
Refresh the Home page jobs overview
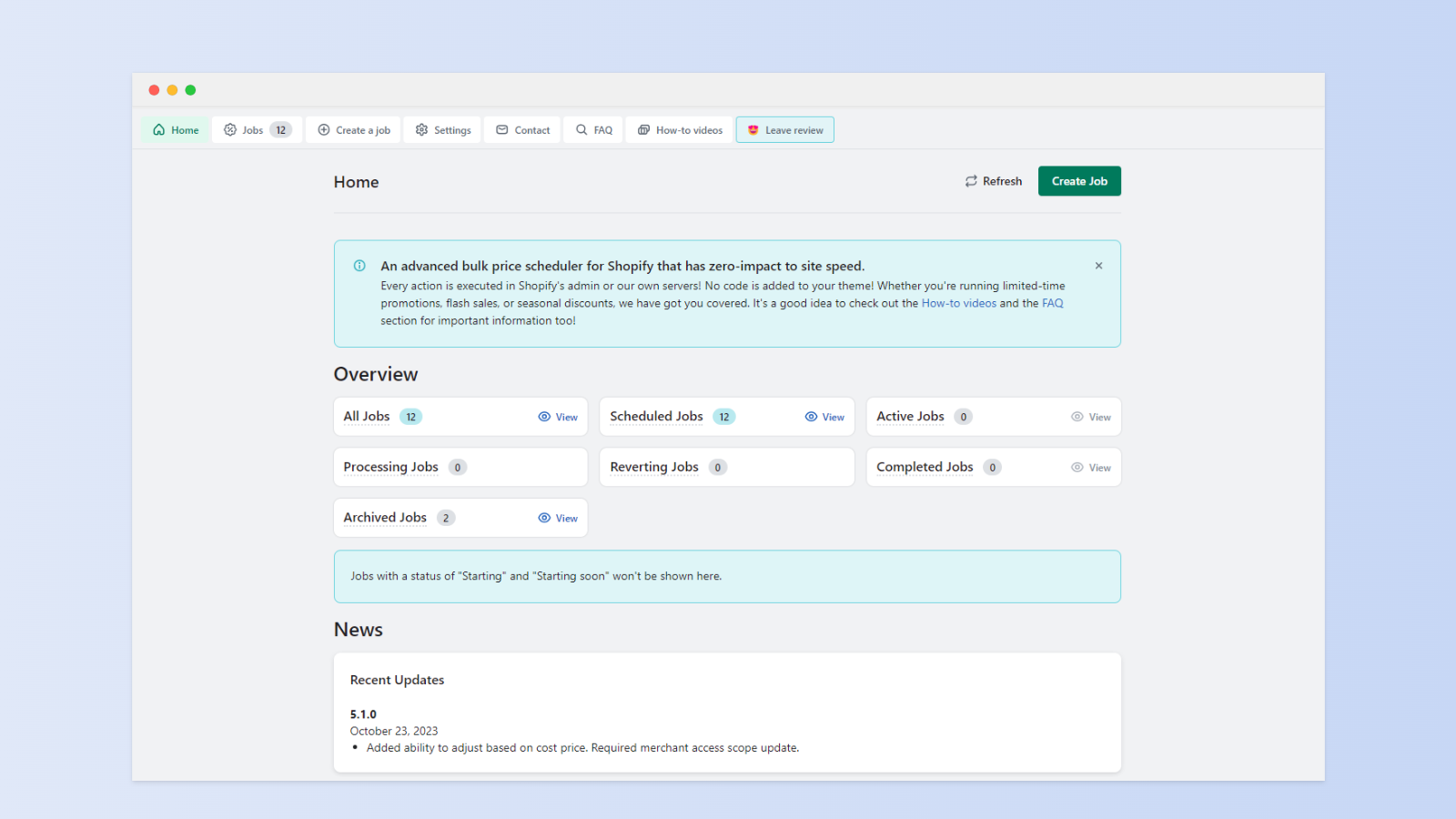[x=993, y=180]
